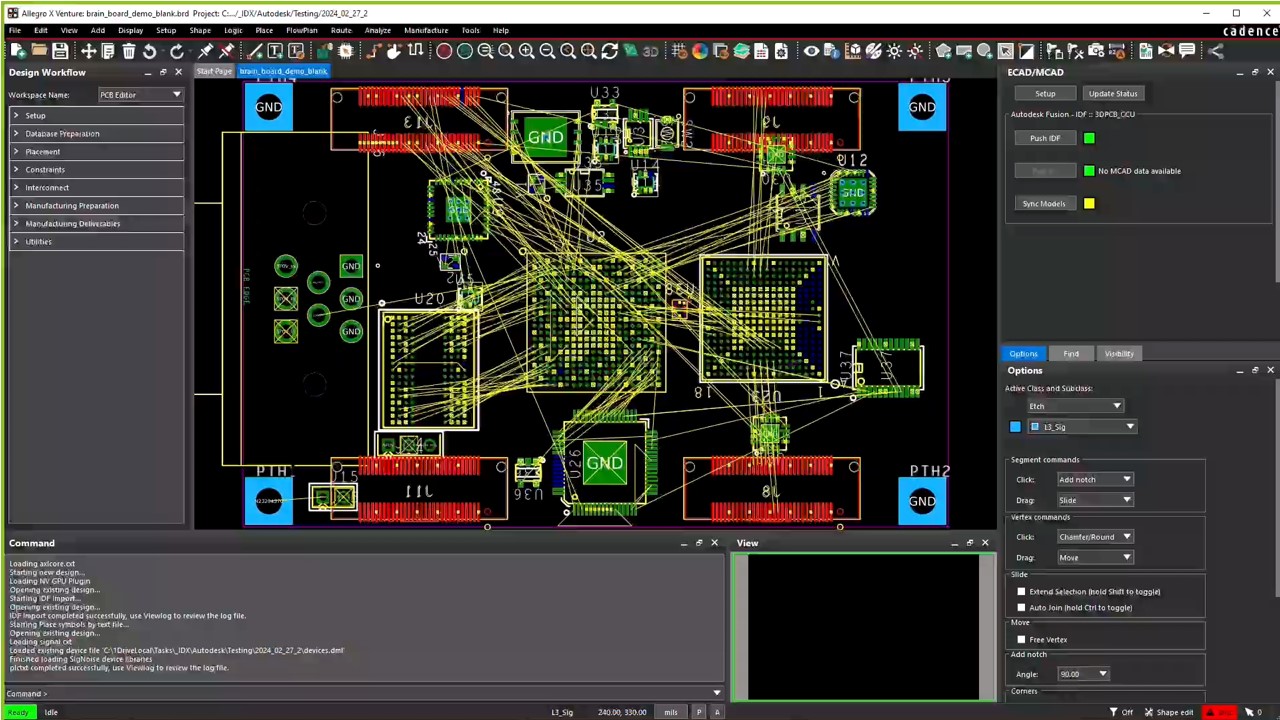Select the Zoom In tool
1280x720 pixels.
526,51
